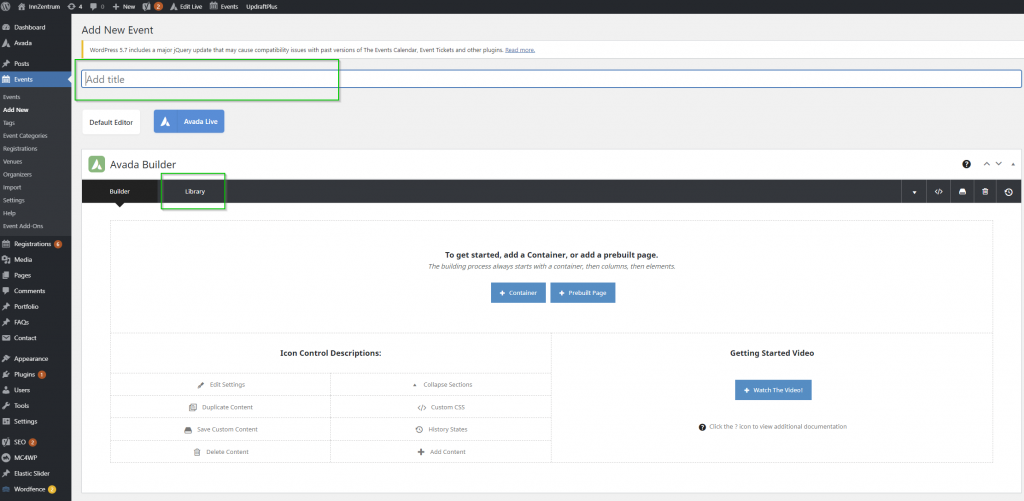1024x501 pixels.
Task: Add a new Container
Action: click(x=518, y=293)
